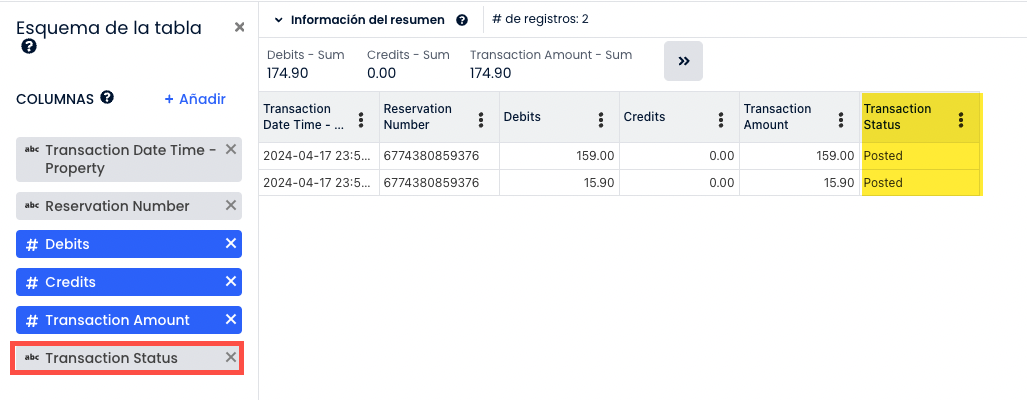Screen dimensions: 1027x400
Task: Remove Transaction Date Time - Property column chip
Action: click(231, 150)
